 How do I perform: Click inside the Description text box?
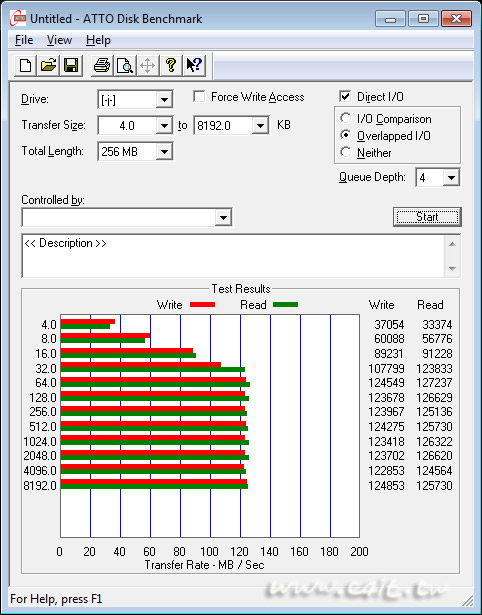click(233, 256)
